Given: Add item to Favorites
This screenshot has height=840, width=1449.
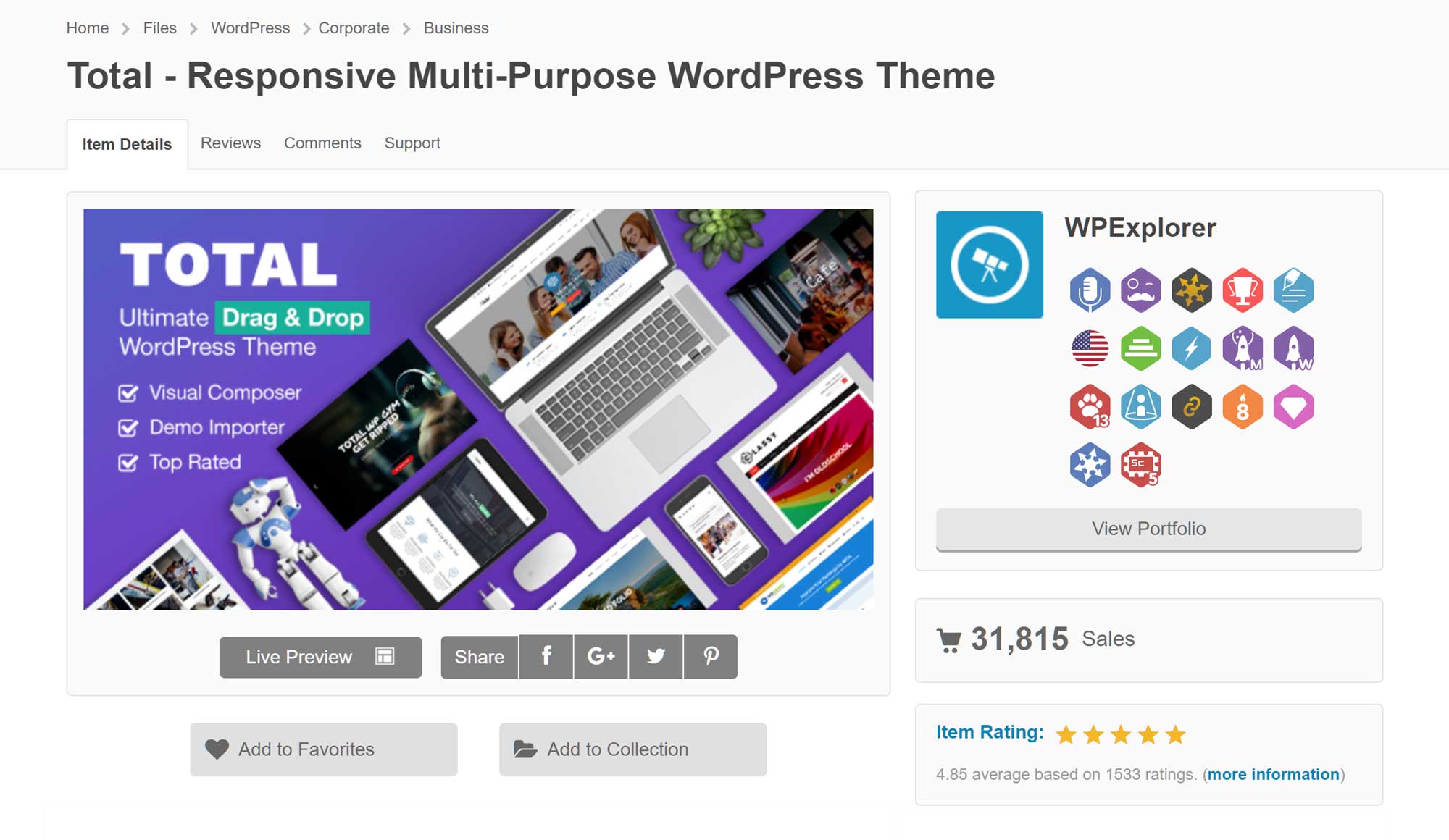Looking at the screenshot, I should pos(324,749).
